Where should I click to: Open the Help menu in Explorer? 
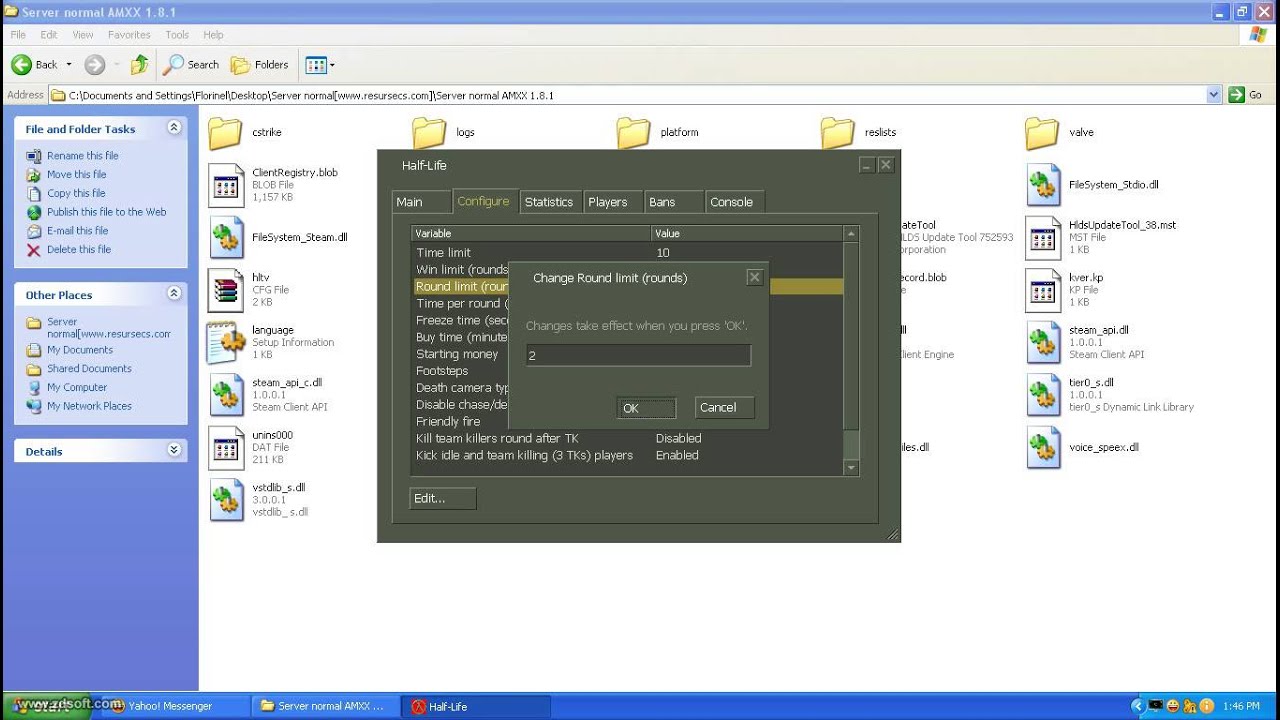[x=213, y=34]
